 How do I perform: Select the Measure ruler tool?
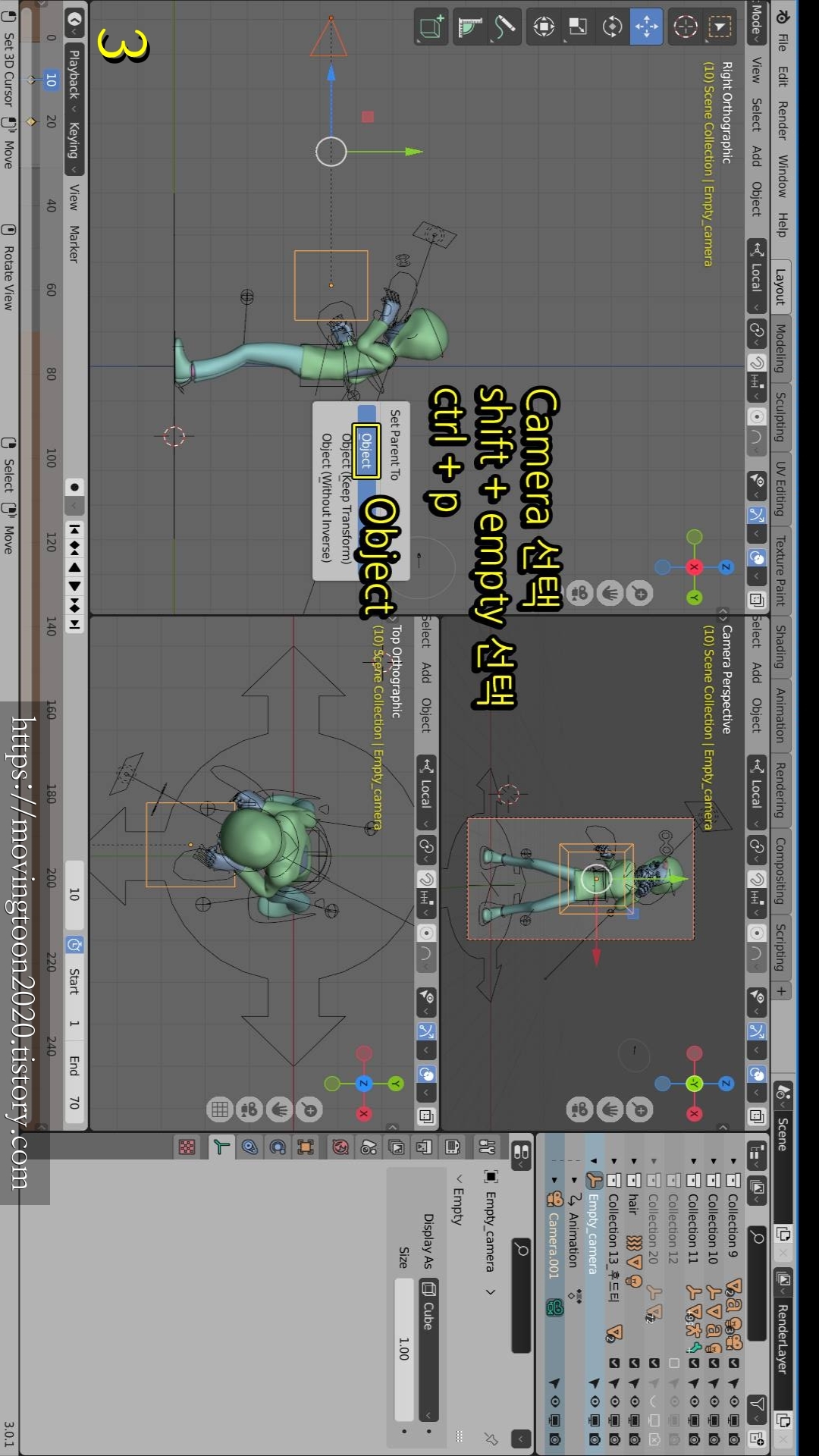tap(470, 27)
